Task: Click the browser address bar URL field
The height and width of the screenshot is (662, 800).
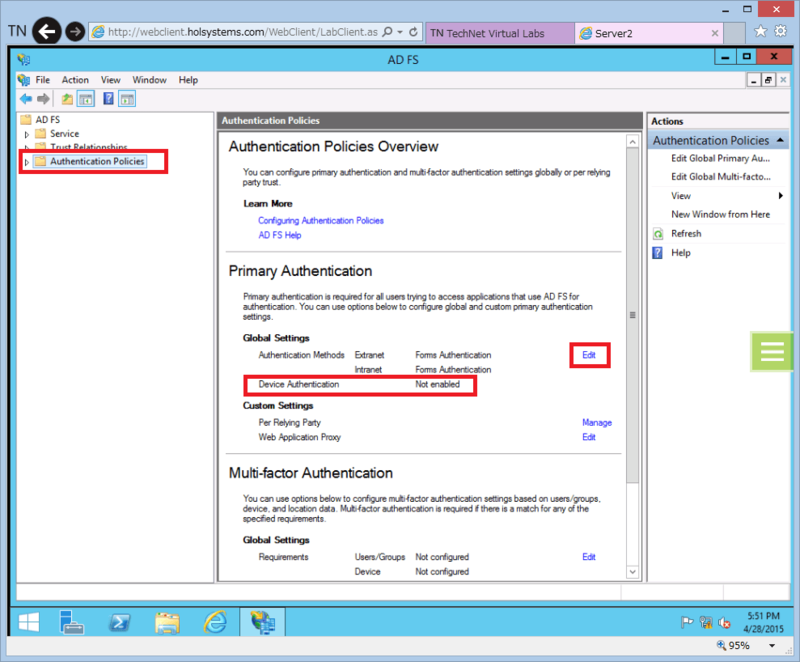Action: point(242,32)
